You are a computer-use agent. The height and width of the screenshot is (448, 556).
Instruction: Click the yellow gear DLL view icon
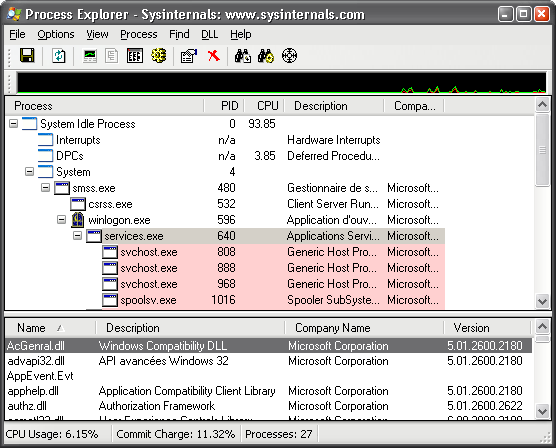(x=159, y=56)
